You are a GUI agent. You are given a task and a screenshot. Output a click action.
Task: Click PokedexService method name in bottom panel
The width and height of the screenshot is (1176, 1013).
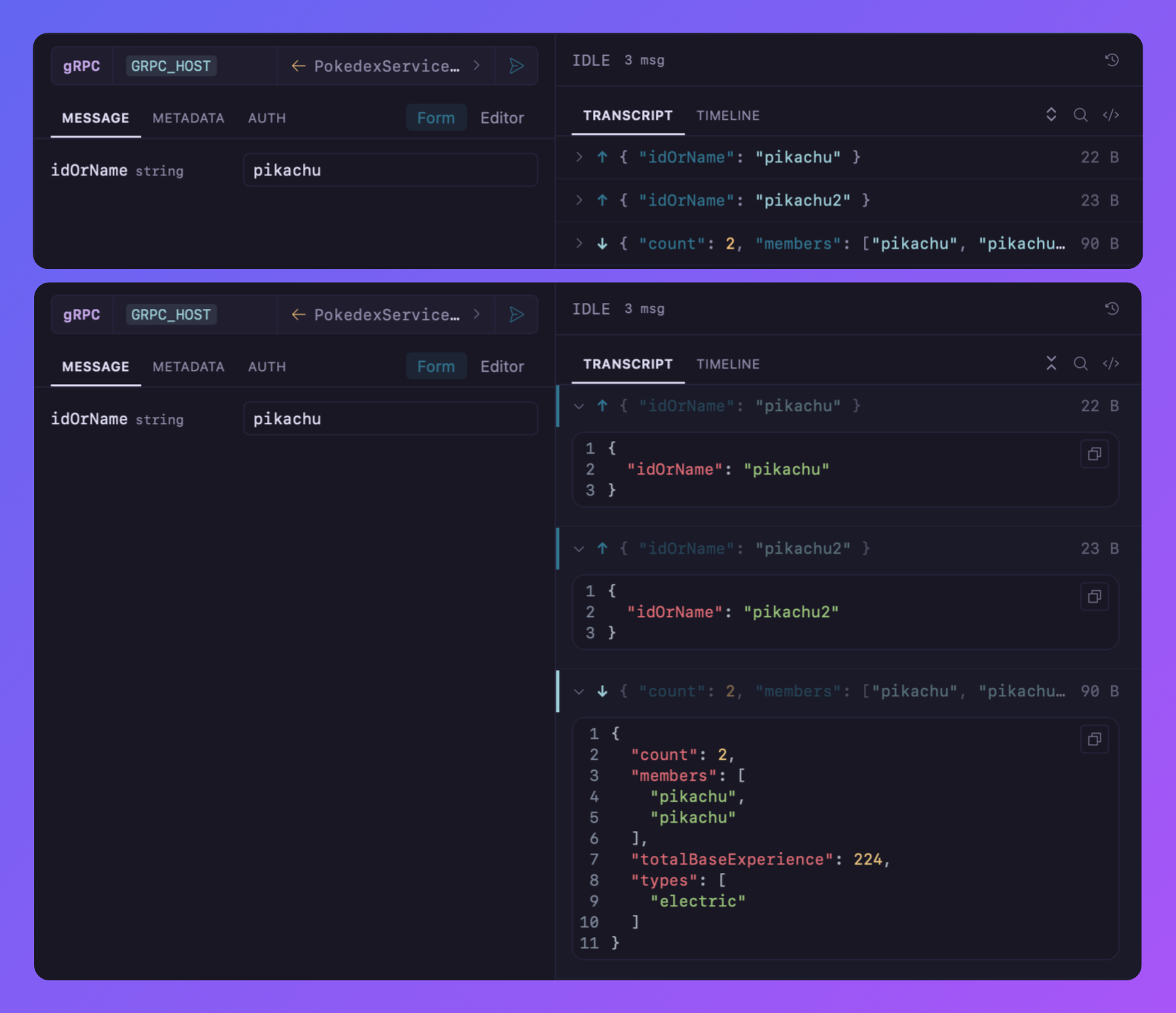point(387,315)
